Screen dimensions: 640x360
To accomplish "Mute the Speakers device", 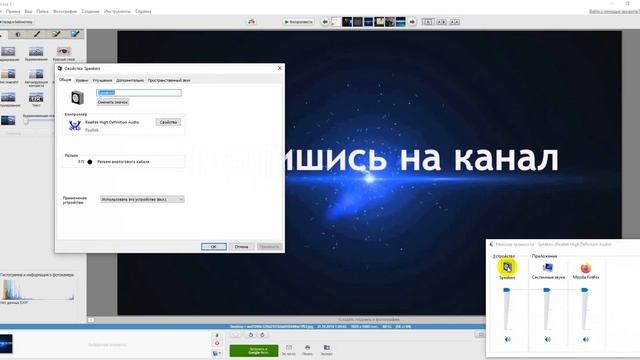I will tap(508, 339).
